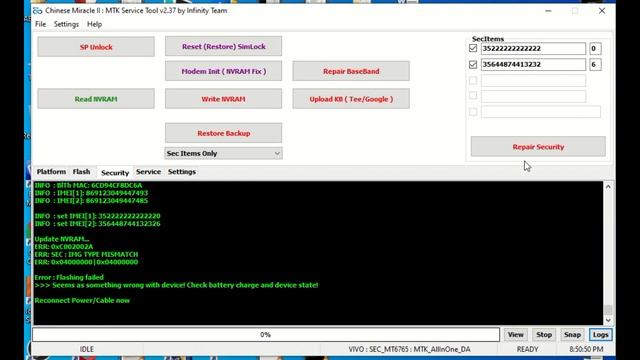640x360 pixels.
Task: Click status bar 'VIVO : SEC_MT6765 : MTK_AllInOne_DA'
Action: point(409,349)
